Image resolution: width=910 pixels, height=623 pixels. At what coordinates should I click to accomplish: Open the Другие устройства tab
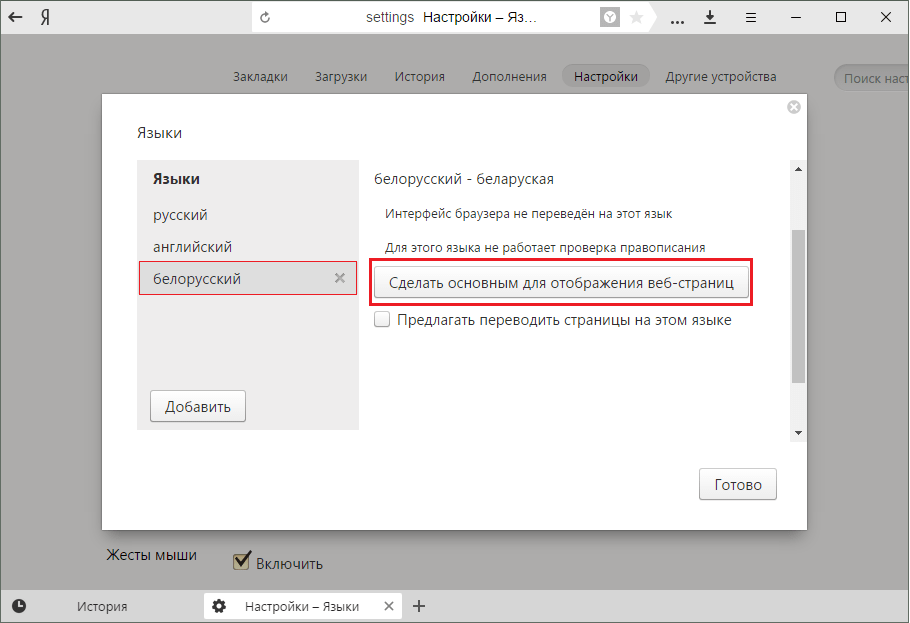tap(720, 77)
